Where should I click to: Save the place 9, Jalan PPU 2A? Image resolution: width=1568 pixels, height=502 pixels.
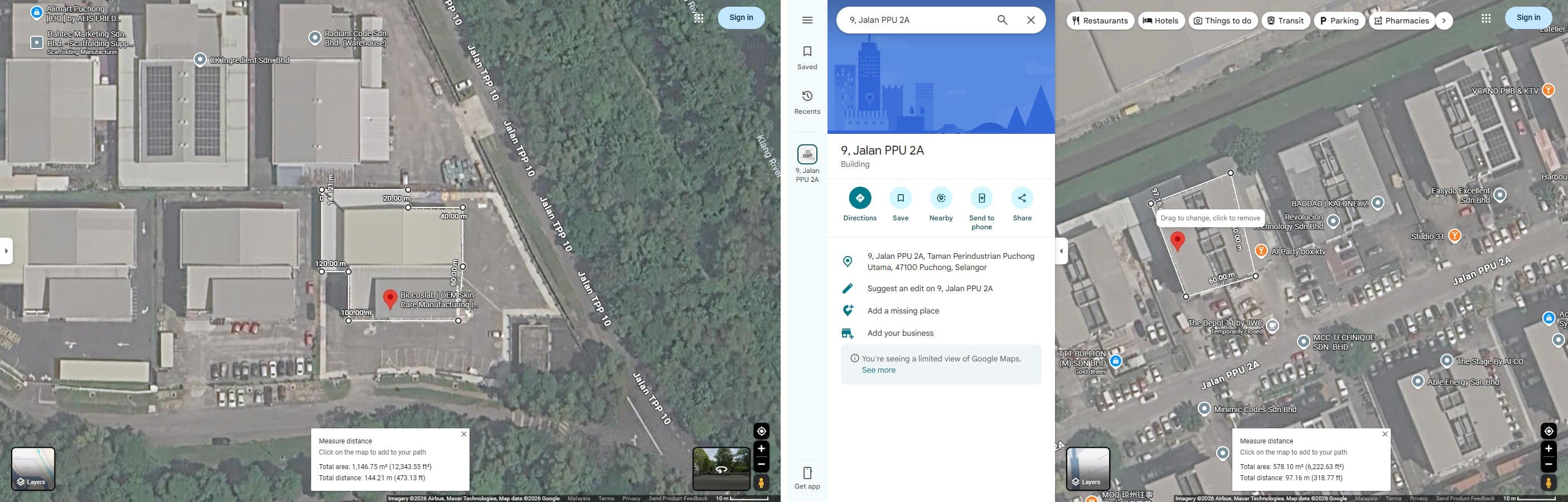pos(900,205)
